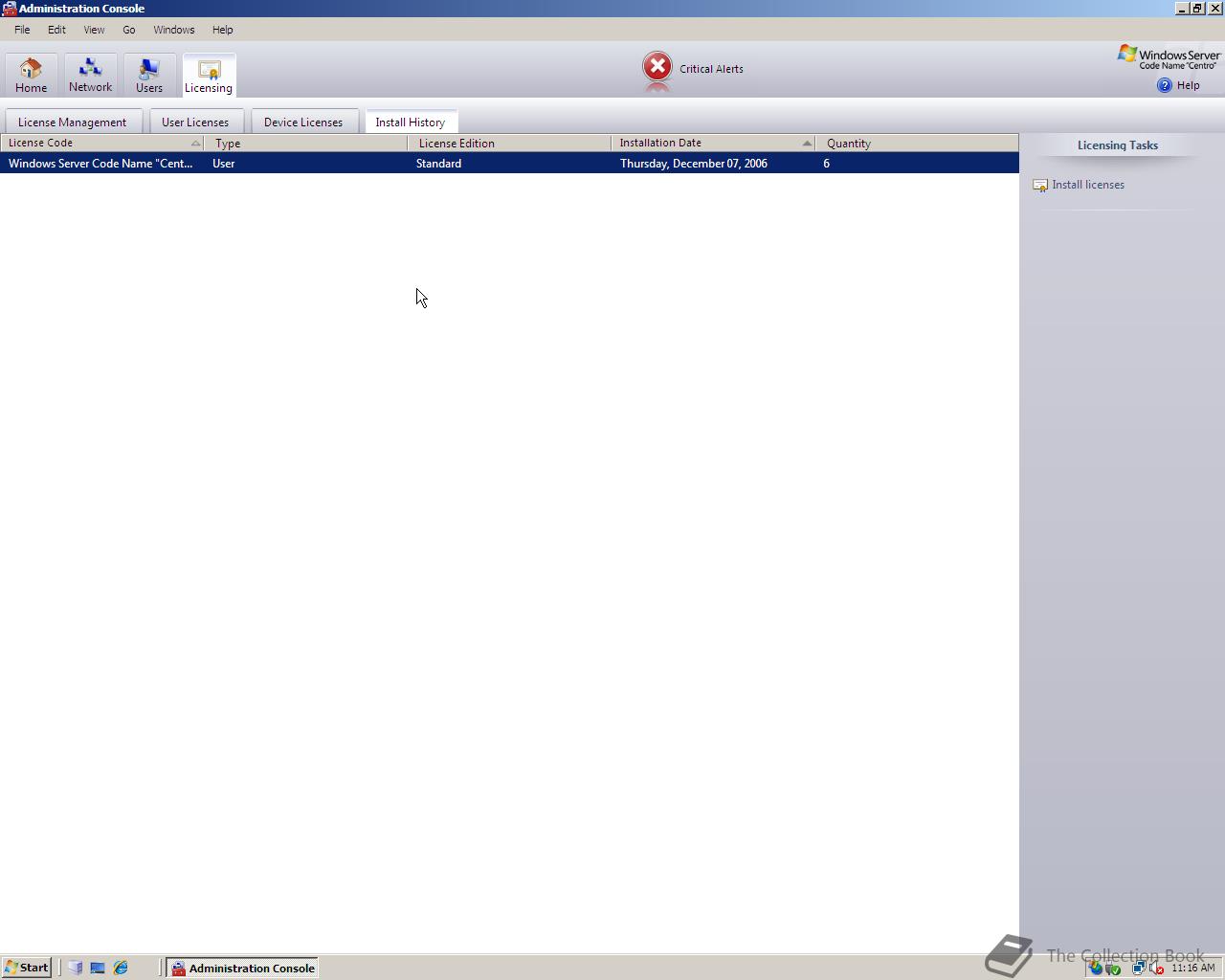1225x980 pixels.
Task: Sort by the License Edition column
Action: point(509,143)
